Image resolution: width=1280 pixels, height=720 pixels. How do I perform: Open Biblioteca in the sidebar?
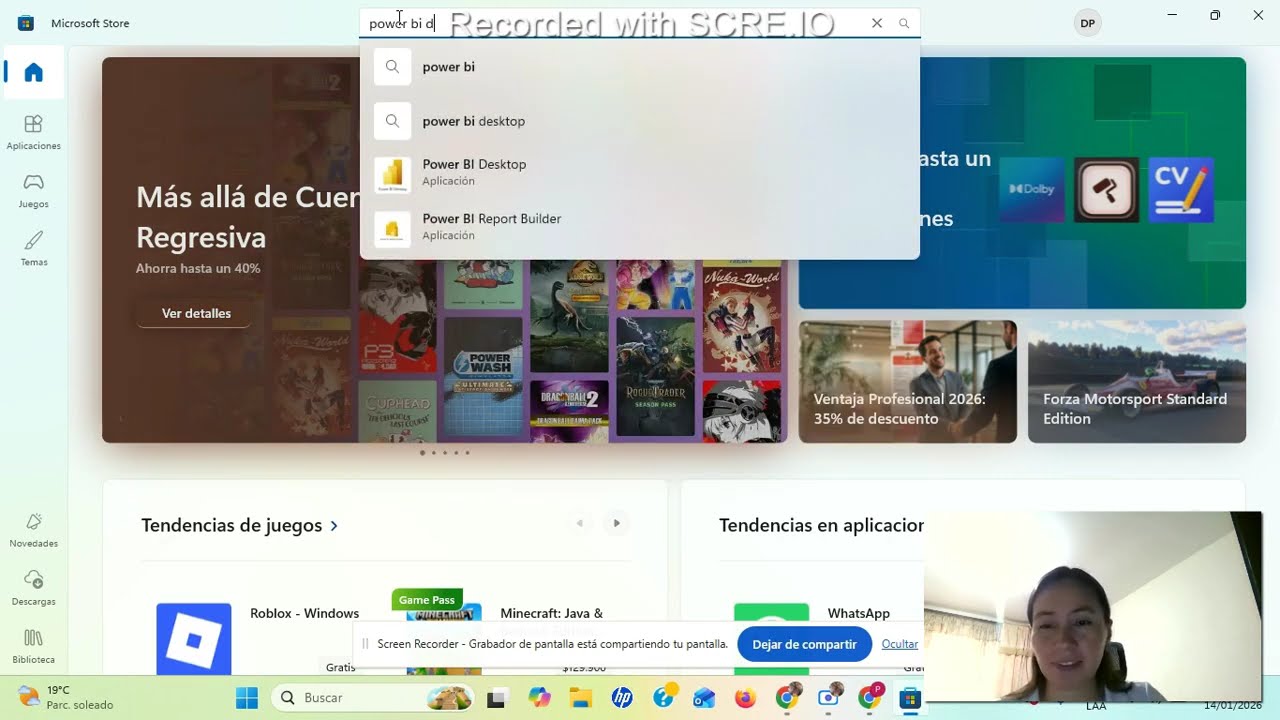[x=34, y=646]
